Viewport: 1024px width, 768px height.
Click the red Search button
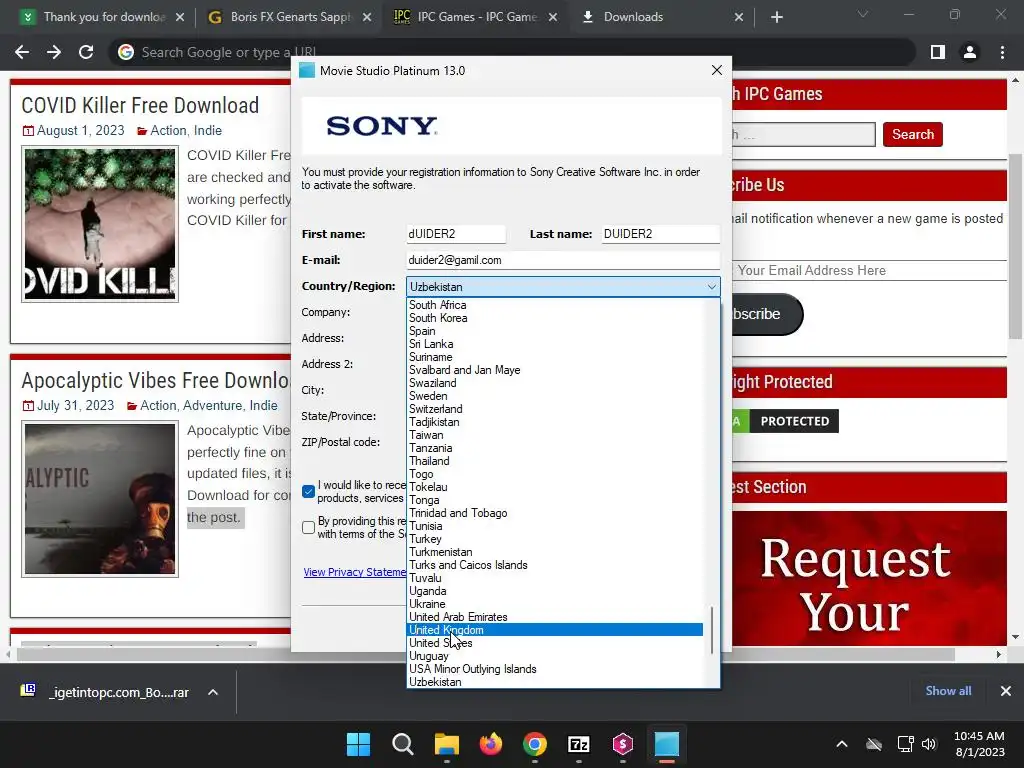tap(912, 135)
